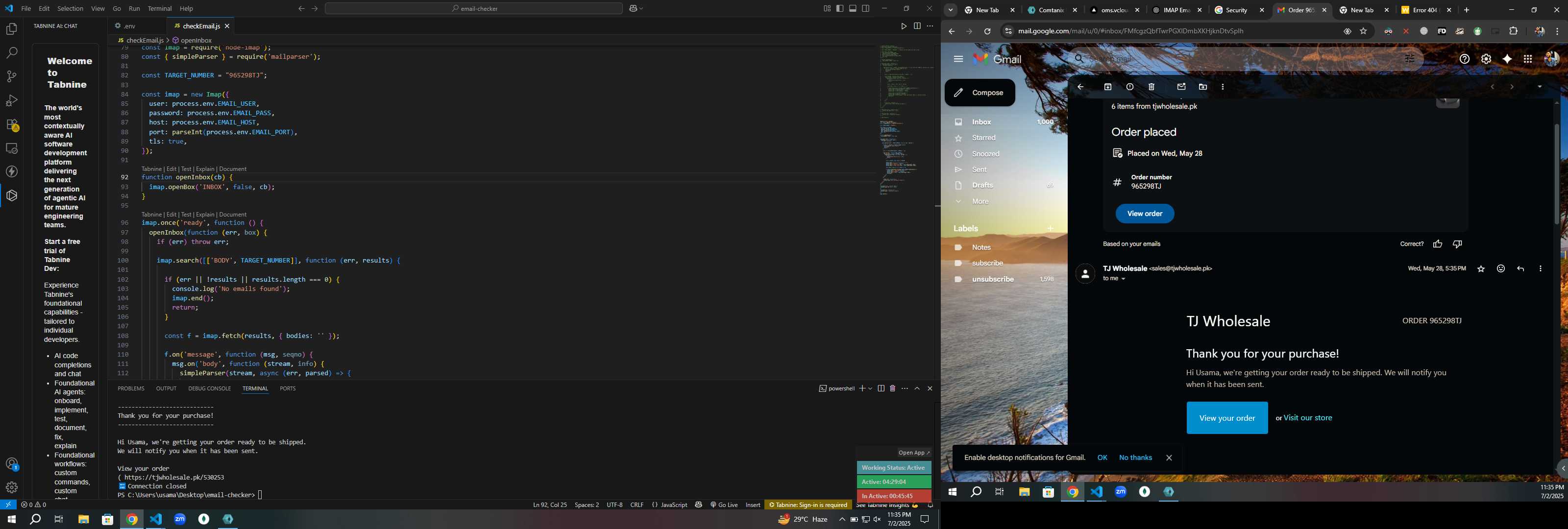Run the checkEmail.js file with play icon
1568x529 pixels.
(903, 26)
